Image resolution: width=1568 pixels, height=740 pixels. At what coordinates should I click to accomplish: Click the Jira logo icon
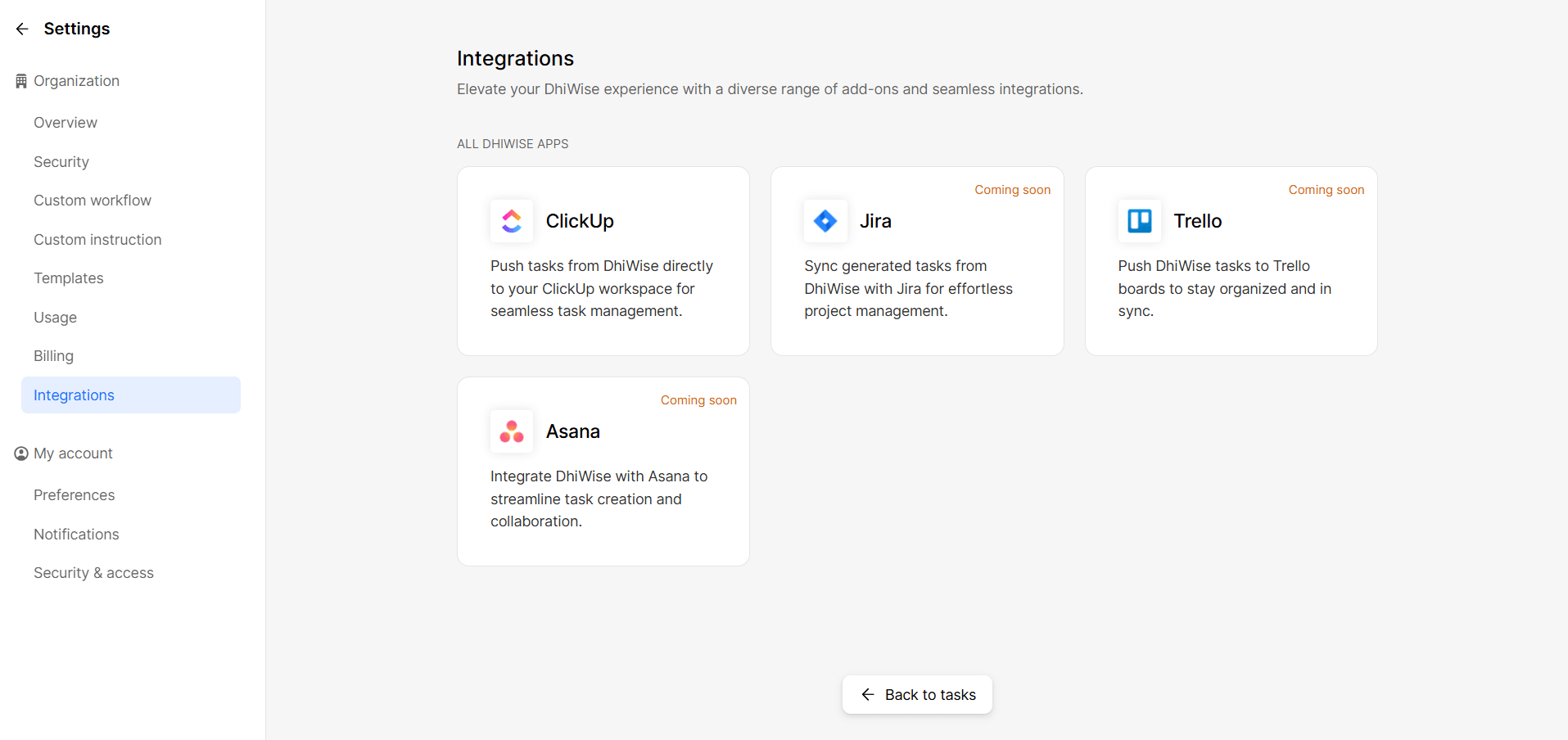(825, 221)
